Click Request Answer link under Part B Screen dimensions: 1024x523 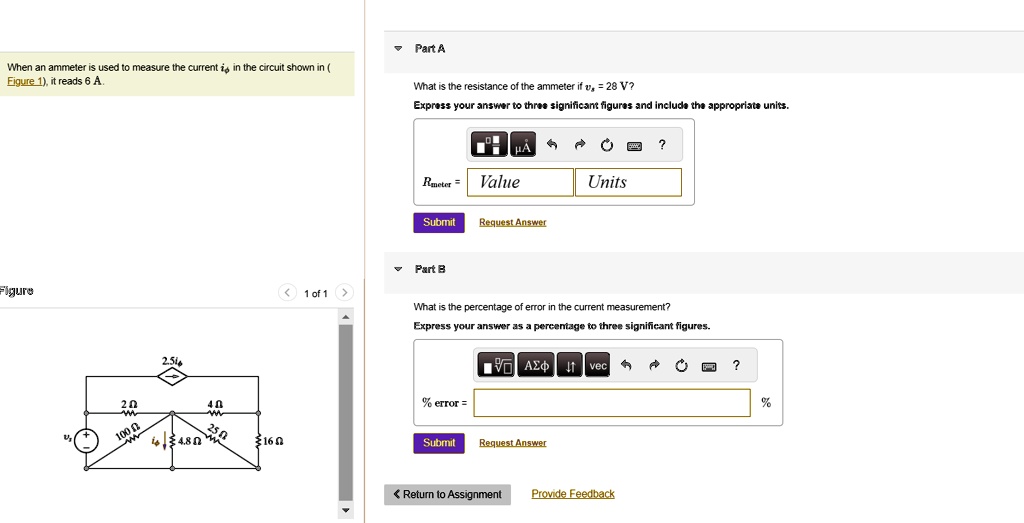512,443
